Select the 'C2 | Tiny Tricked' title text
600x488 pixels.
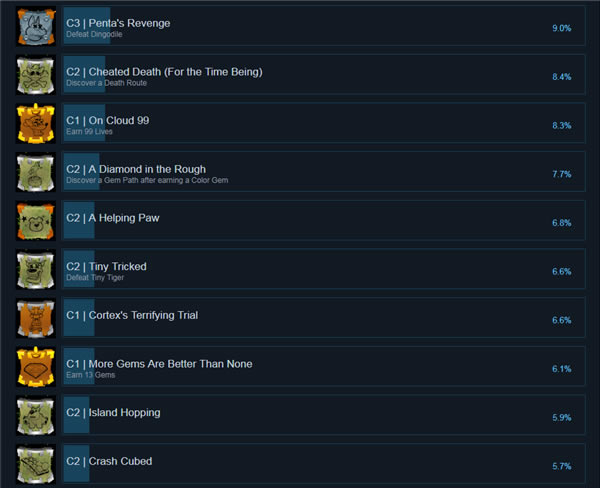106,266
